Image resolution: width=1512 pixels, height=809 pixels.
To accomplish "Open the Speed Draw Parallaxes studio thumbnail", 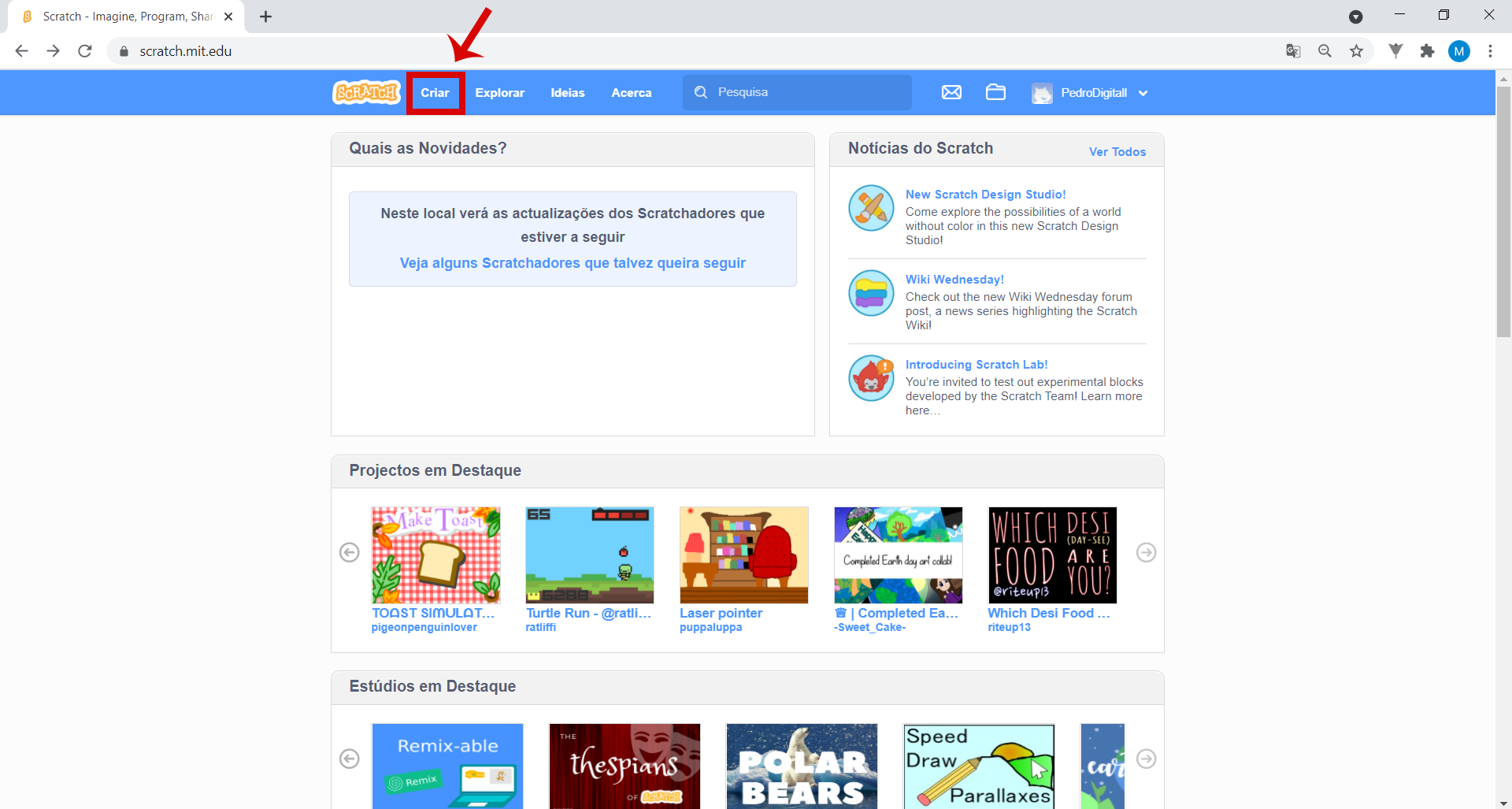I will coord(979,766).
